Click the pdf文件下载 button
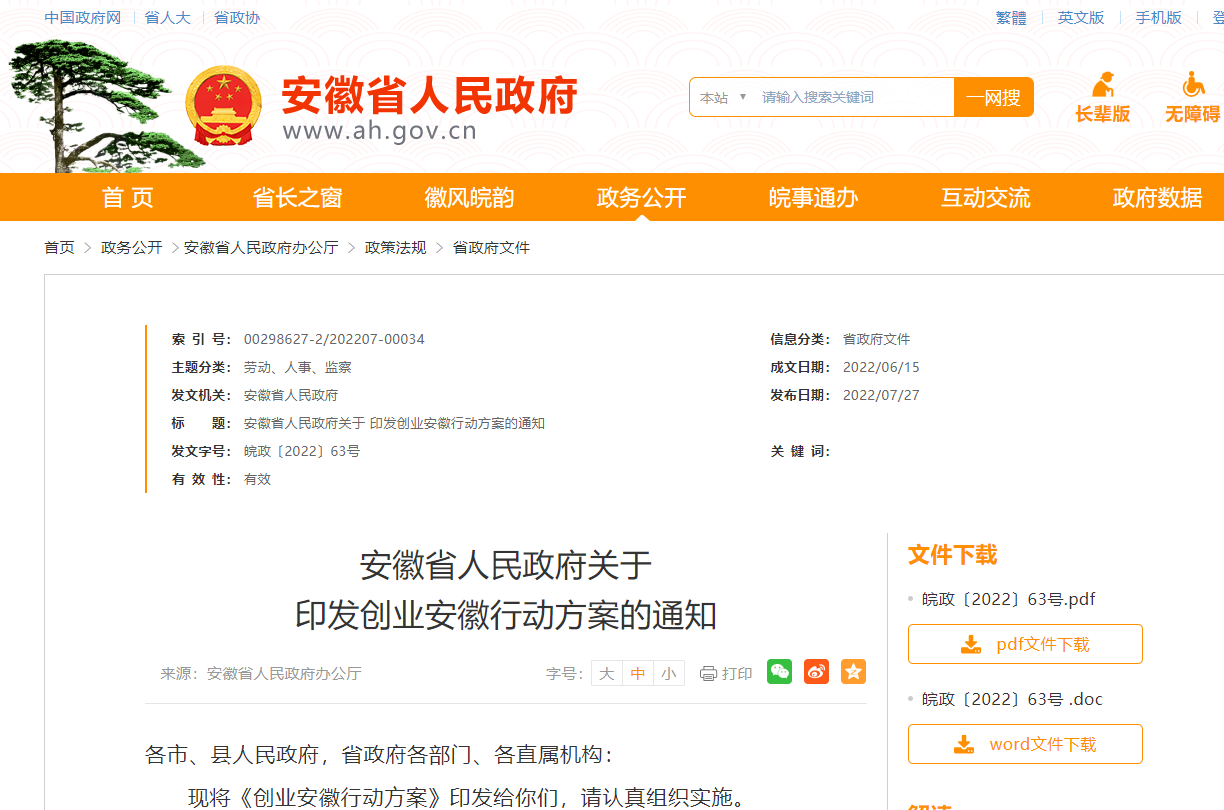 1025,644
